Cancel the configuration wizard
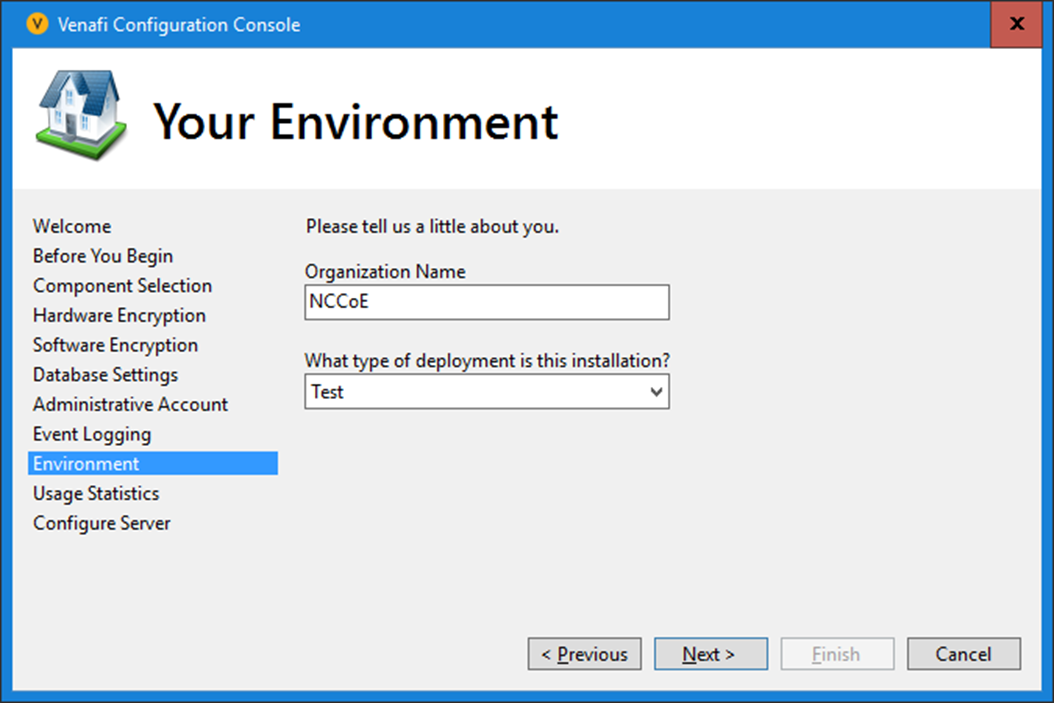Viewport: 1054px width, 703px height. [x=963, y=654]
